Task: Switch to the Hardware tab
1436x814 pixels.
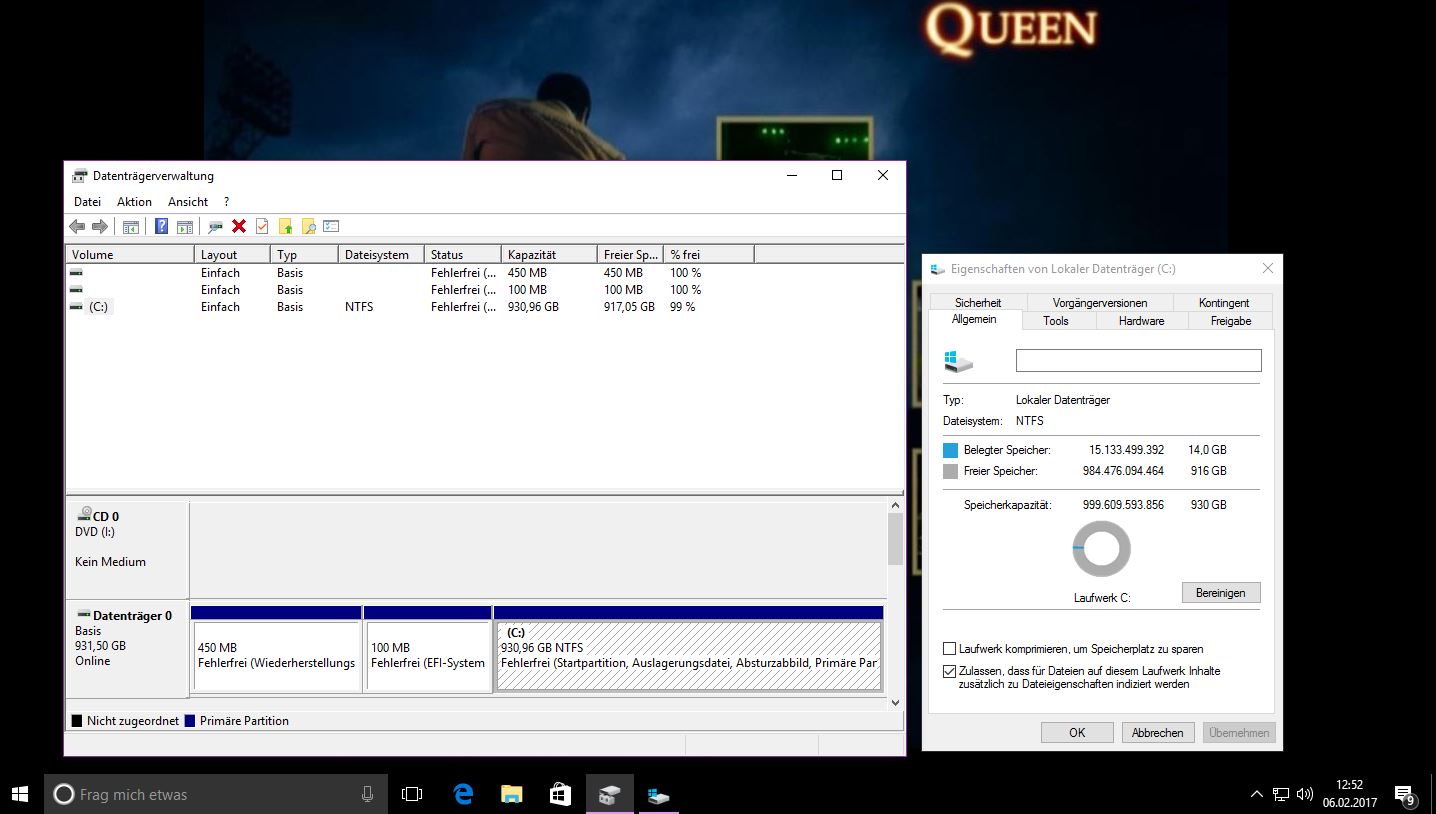Action: (1142, 321)
